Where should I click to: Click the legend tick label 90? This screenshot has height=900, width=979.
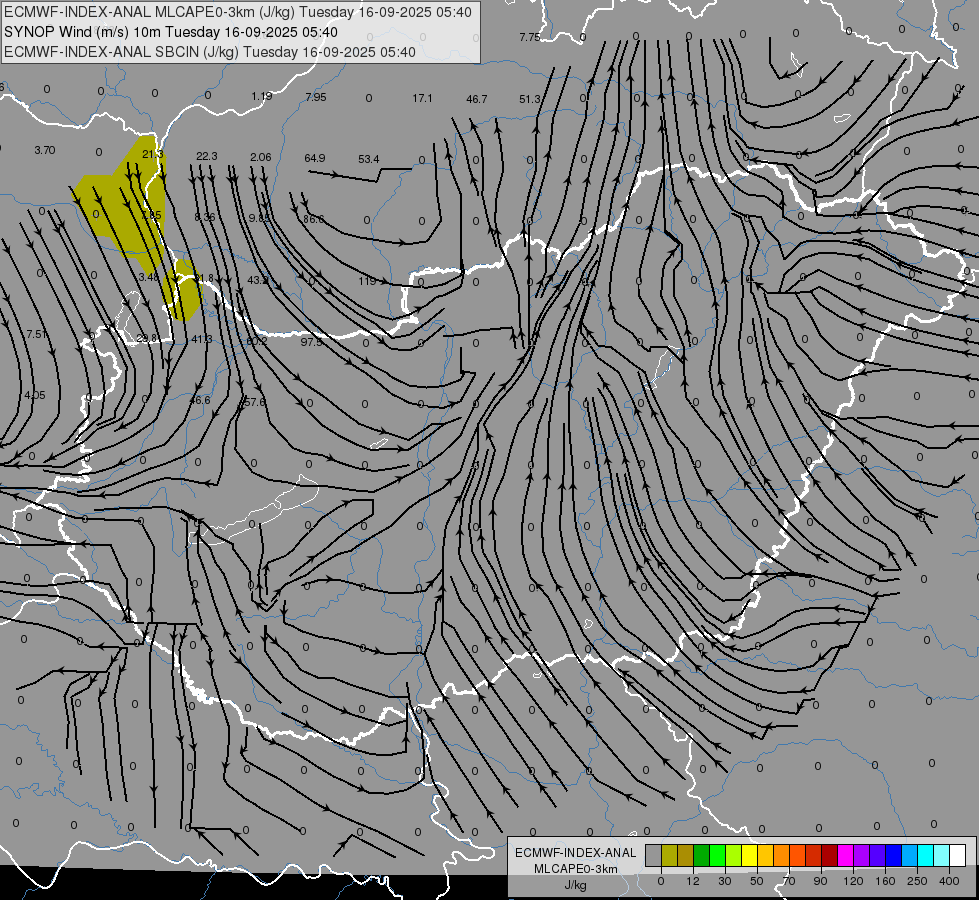pyautogui.click(x=820, y=881)
